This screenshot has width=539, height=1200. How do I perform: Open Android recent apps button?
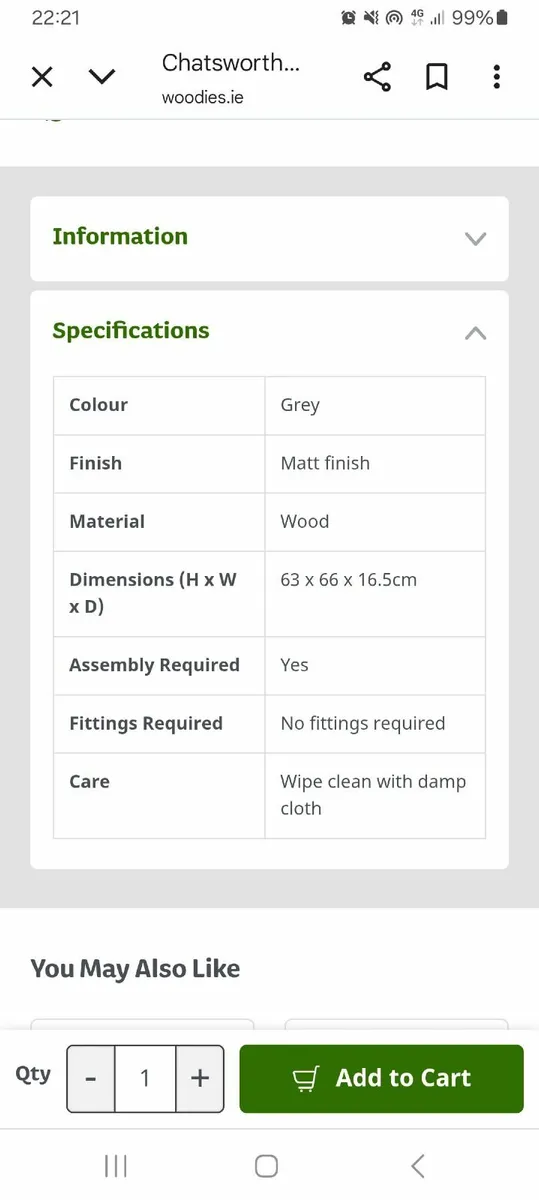[x=116, y=1165]
